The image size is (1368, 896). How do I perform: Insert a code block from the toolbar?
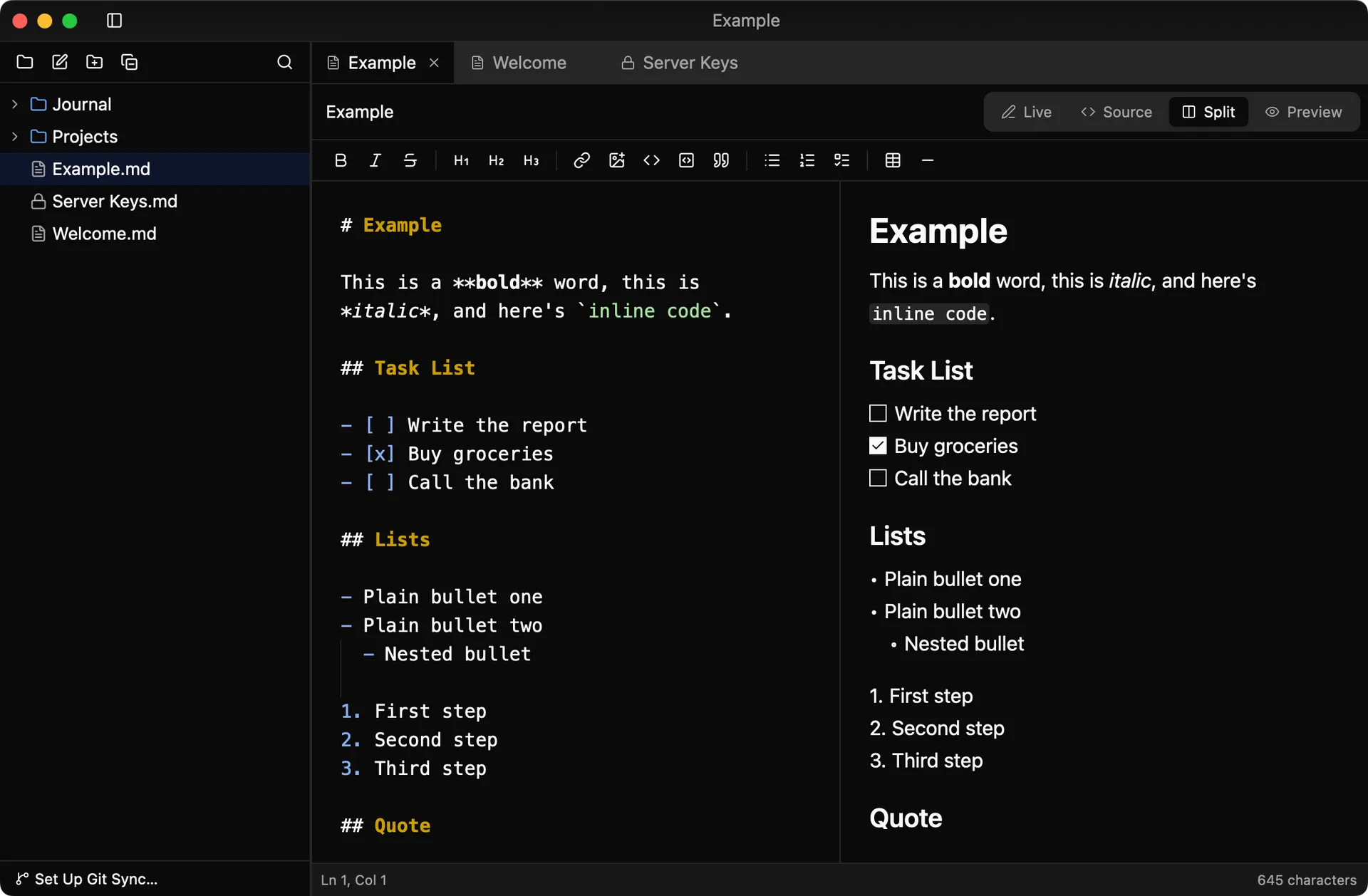[686, 160]
